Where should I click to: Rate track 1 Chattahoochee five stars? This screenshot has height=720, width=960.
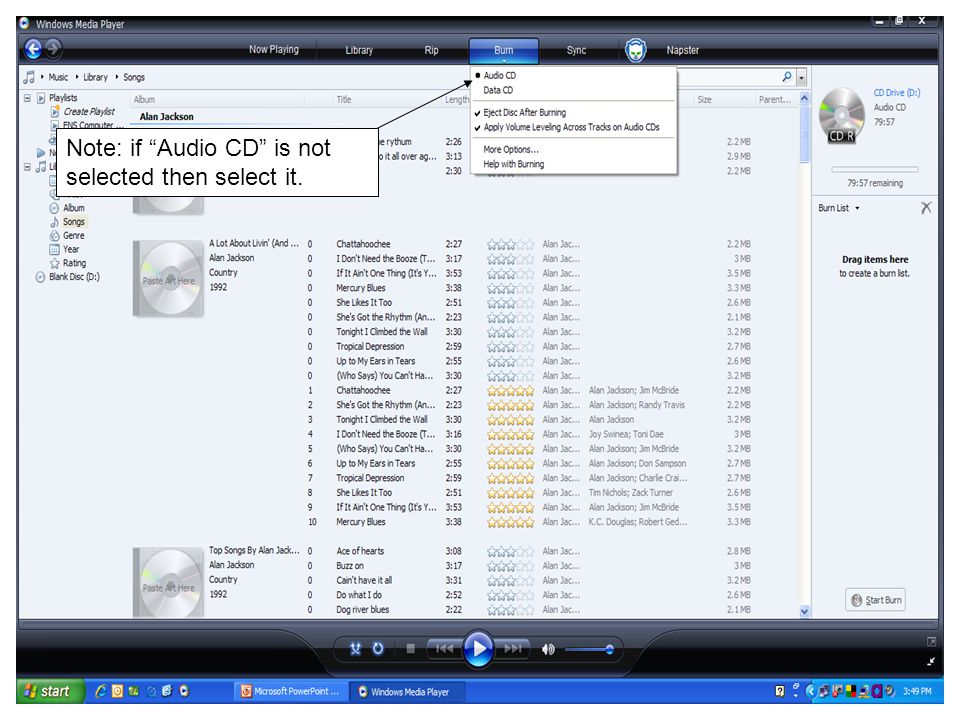(510, 391)
